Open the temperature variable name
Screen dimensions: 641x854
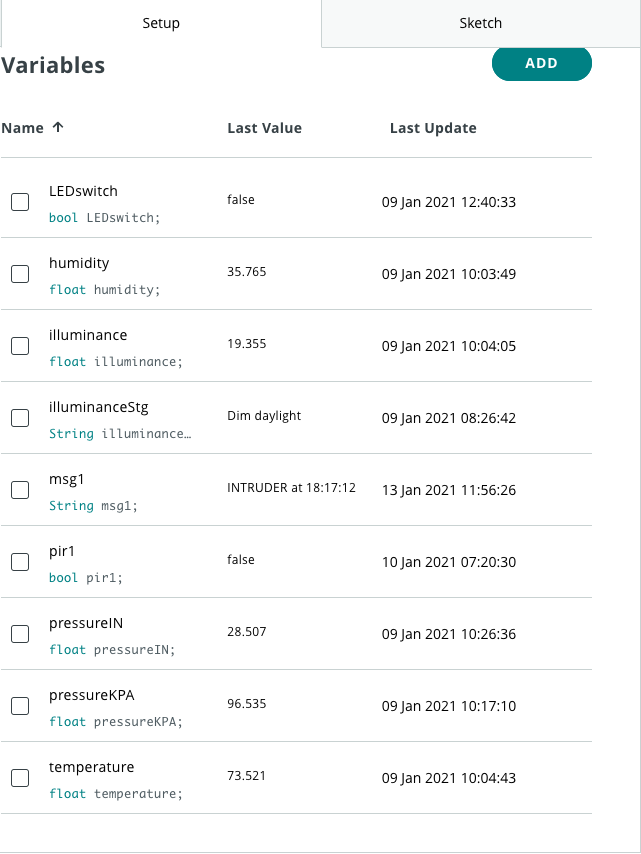click(x=91, y=767)
